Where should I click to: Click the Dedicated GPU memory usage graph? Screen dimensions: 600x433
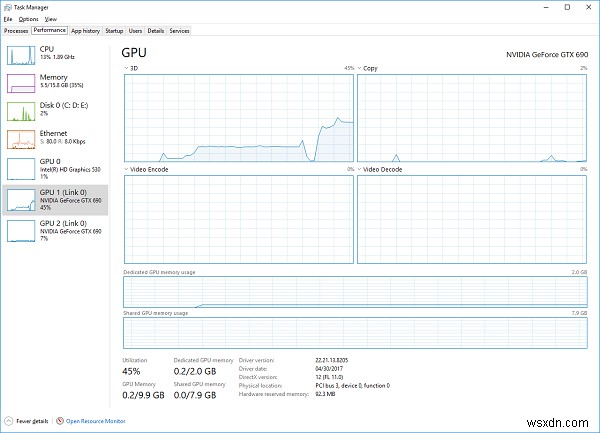coord(355,292)
